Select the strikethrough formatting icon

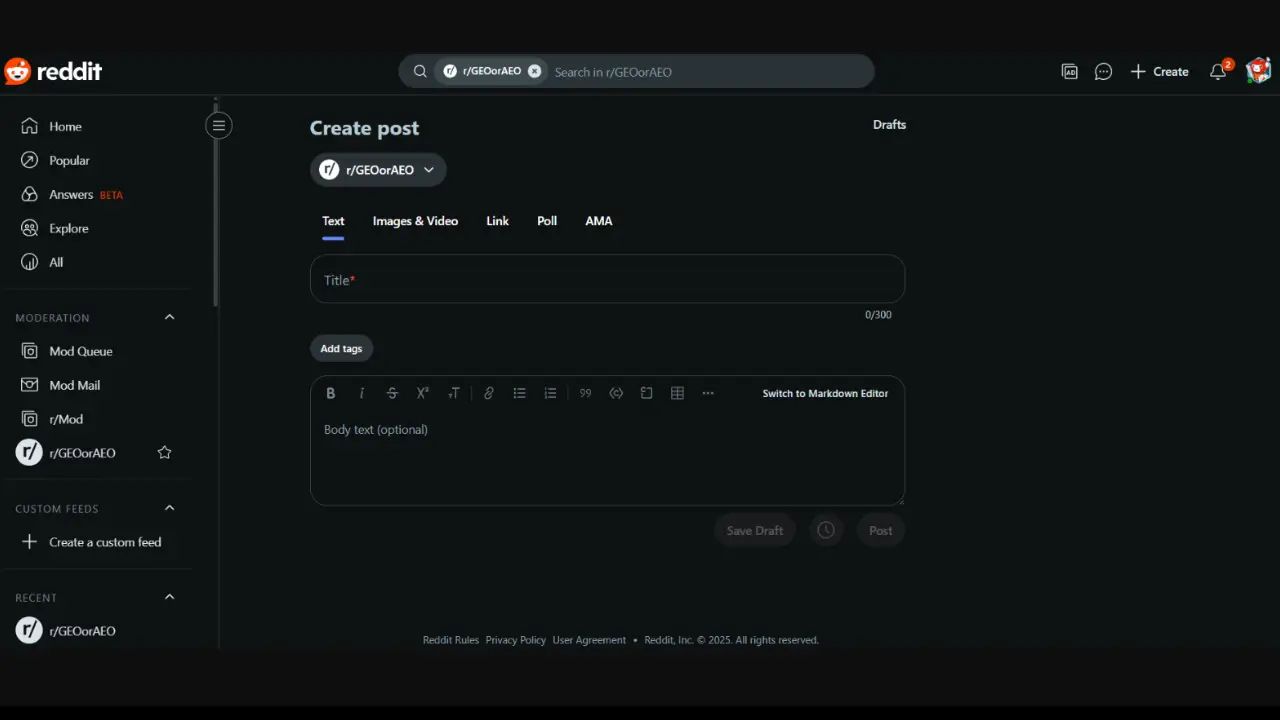click(392, 393)
